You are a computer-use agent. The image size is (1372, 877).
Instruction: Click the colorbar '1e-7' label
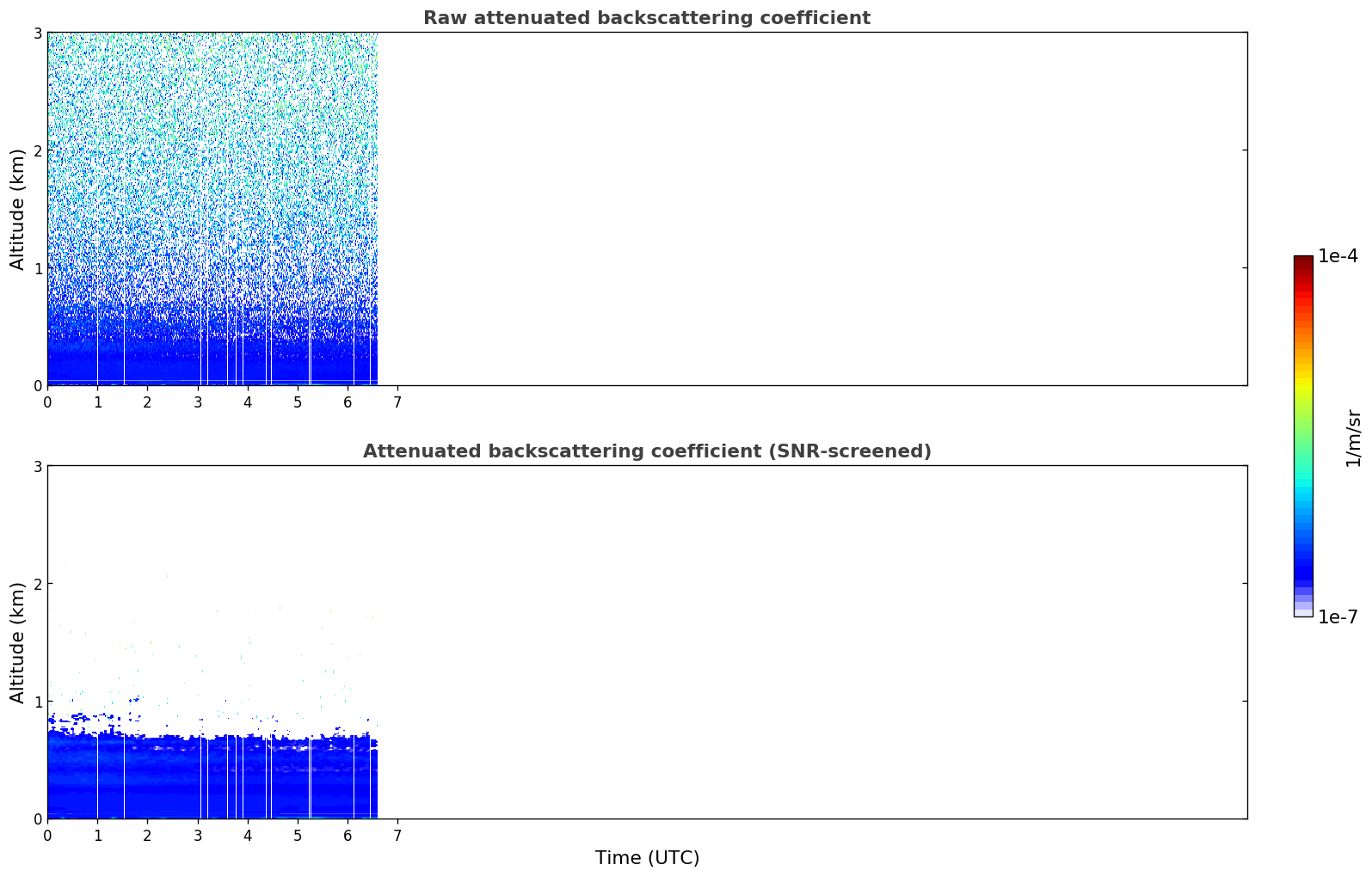(x=1338, y=617)
